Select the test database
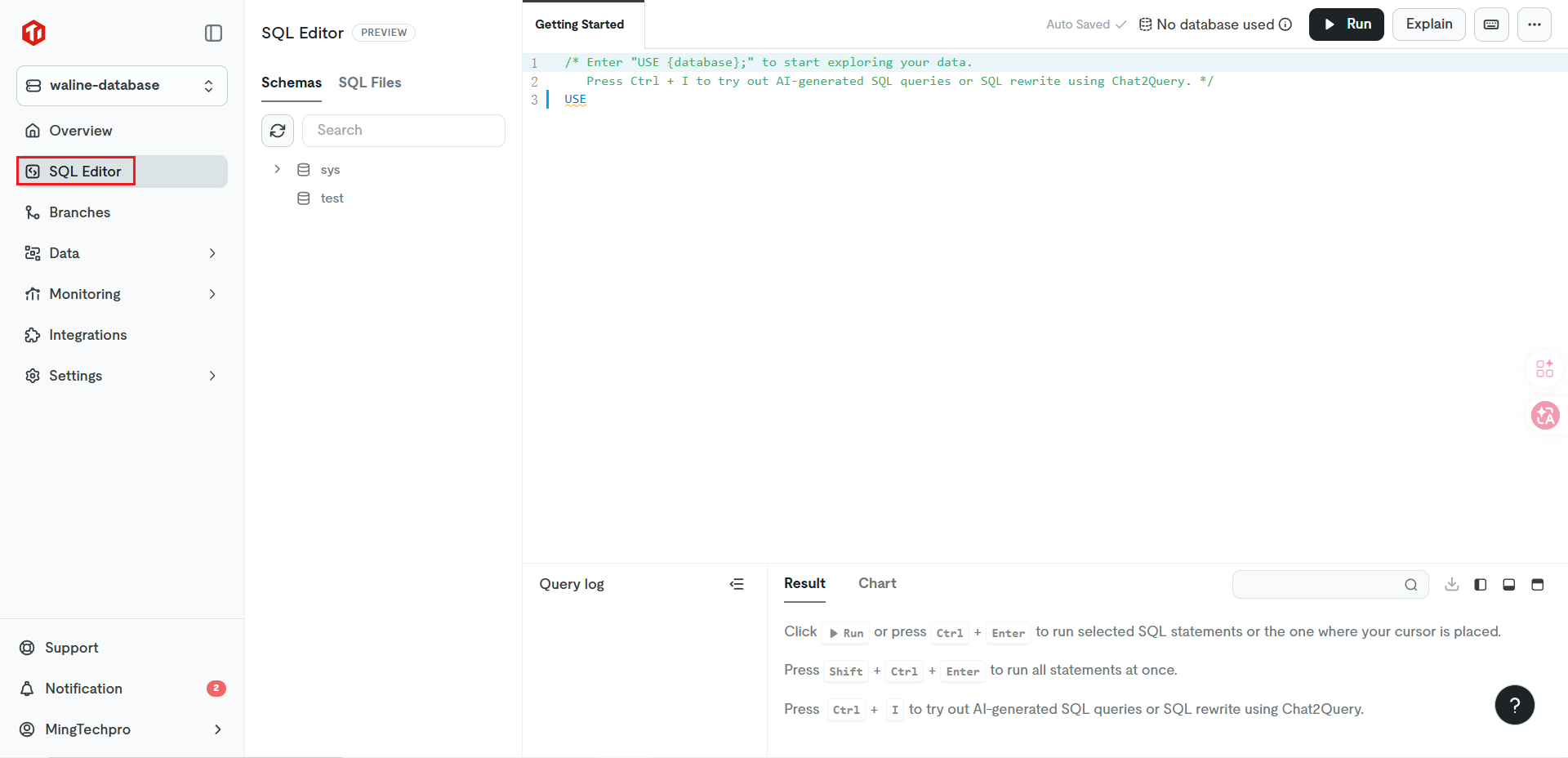 tap(332, 198)
